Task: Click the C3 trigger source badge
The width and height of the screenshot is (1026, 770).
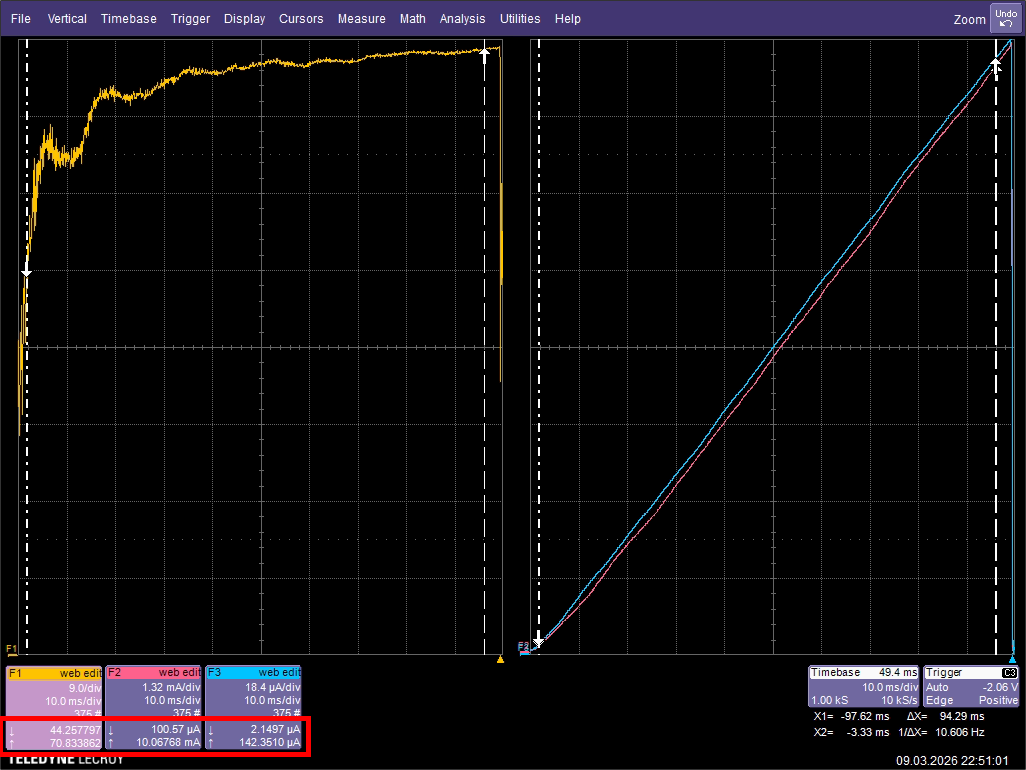Action: click(1010, 673)
